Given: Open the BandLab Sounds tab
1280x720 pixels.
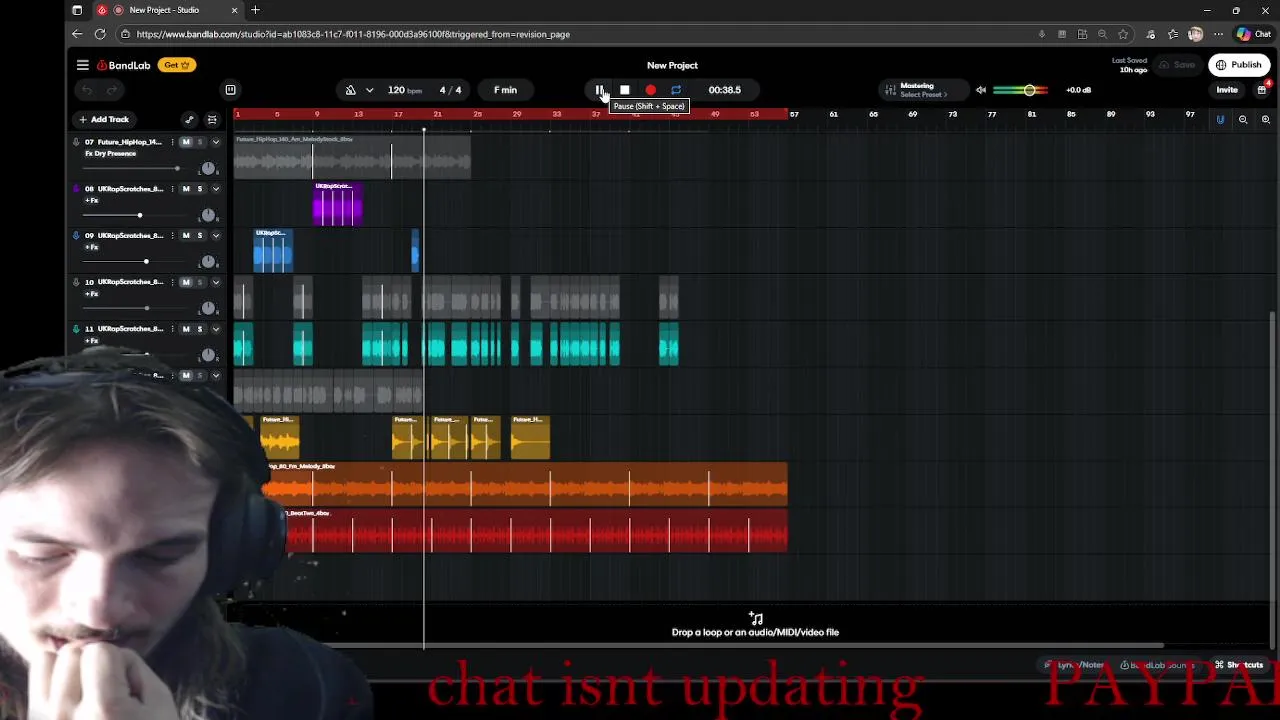Looking at the screenshot, I should click(1158, 665).
